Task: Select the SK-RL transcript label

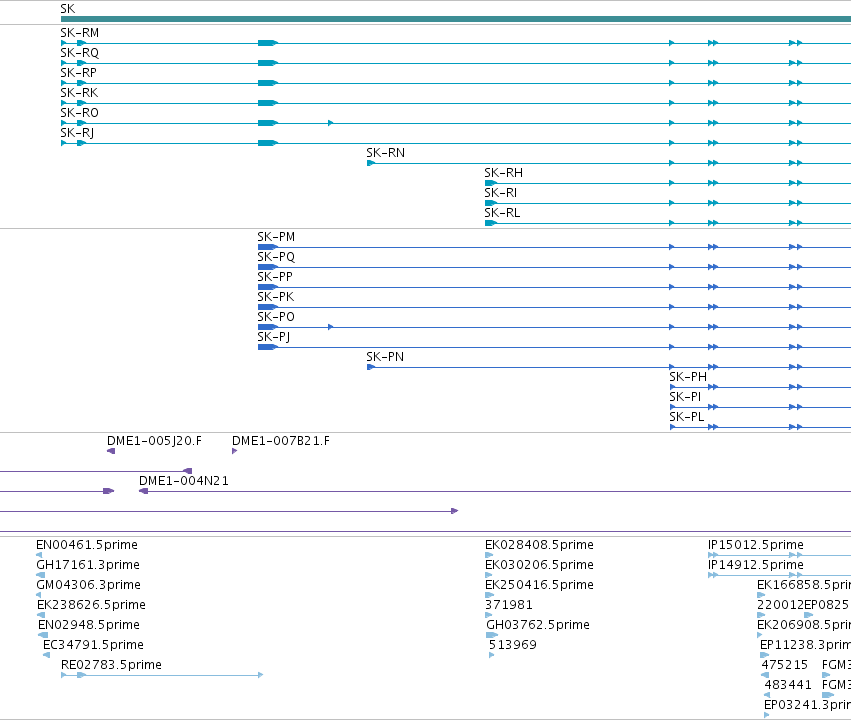Action: (502, 214)
